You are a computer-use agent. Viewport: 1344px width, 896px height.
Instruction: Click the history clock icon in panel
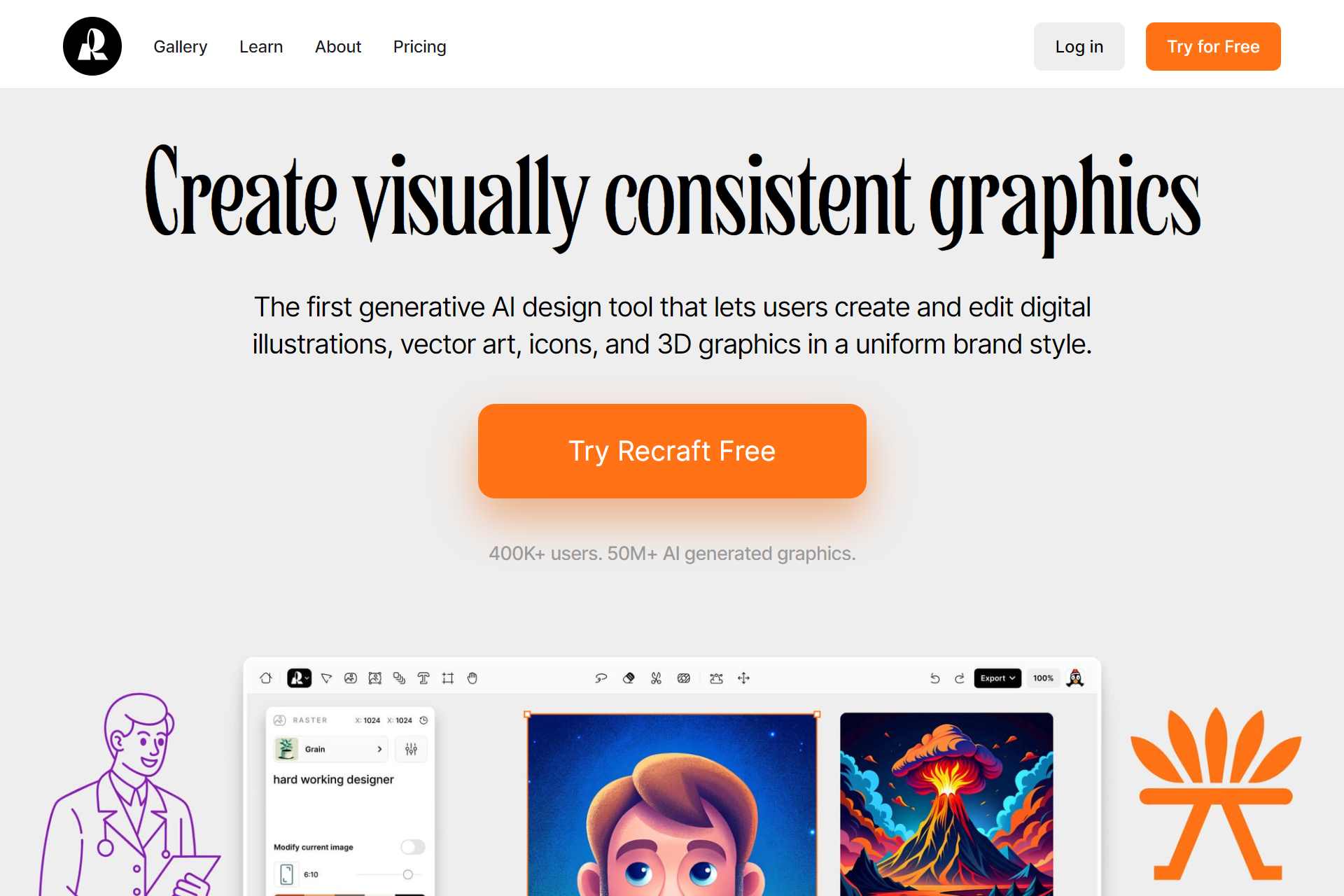coord(423,720)
